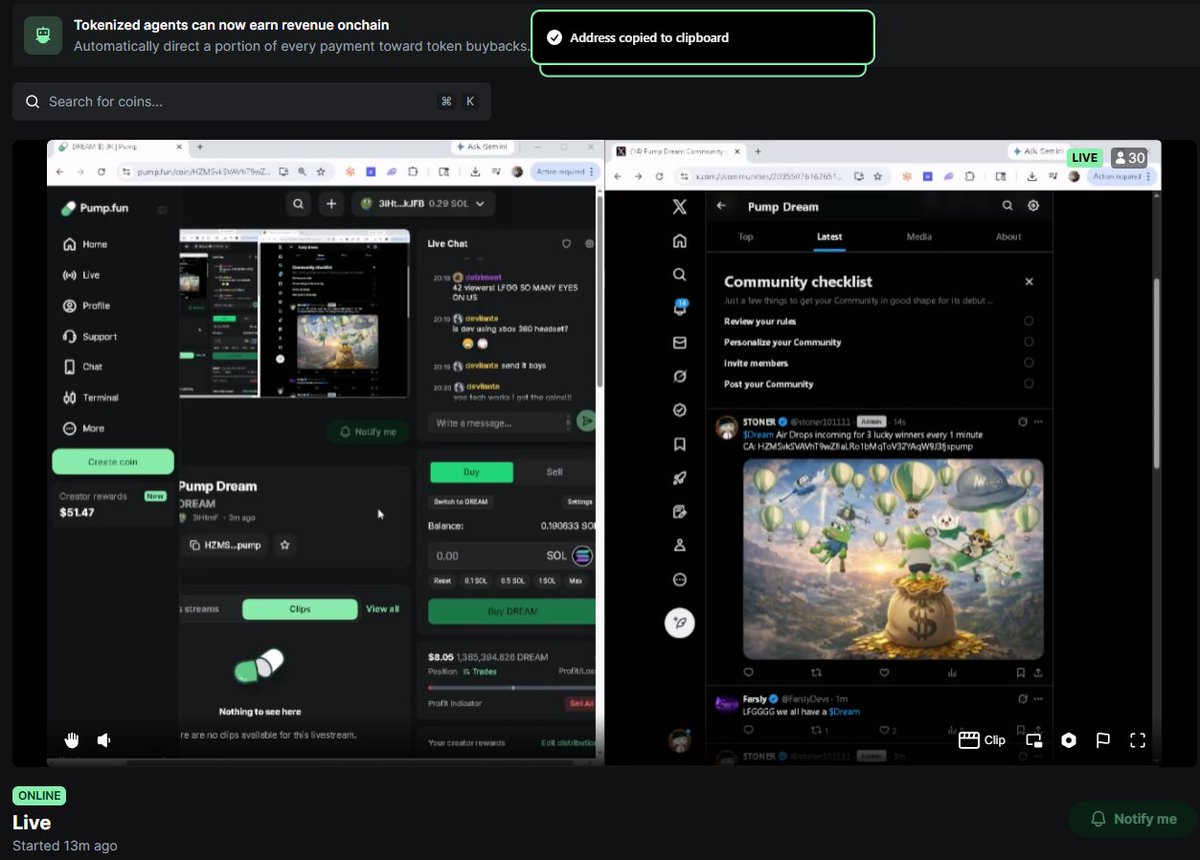Screen dimensions: 1200x860
Task: Click the bottom Notify me button
Action: point(1132,819)
